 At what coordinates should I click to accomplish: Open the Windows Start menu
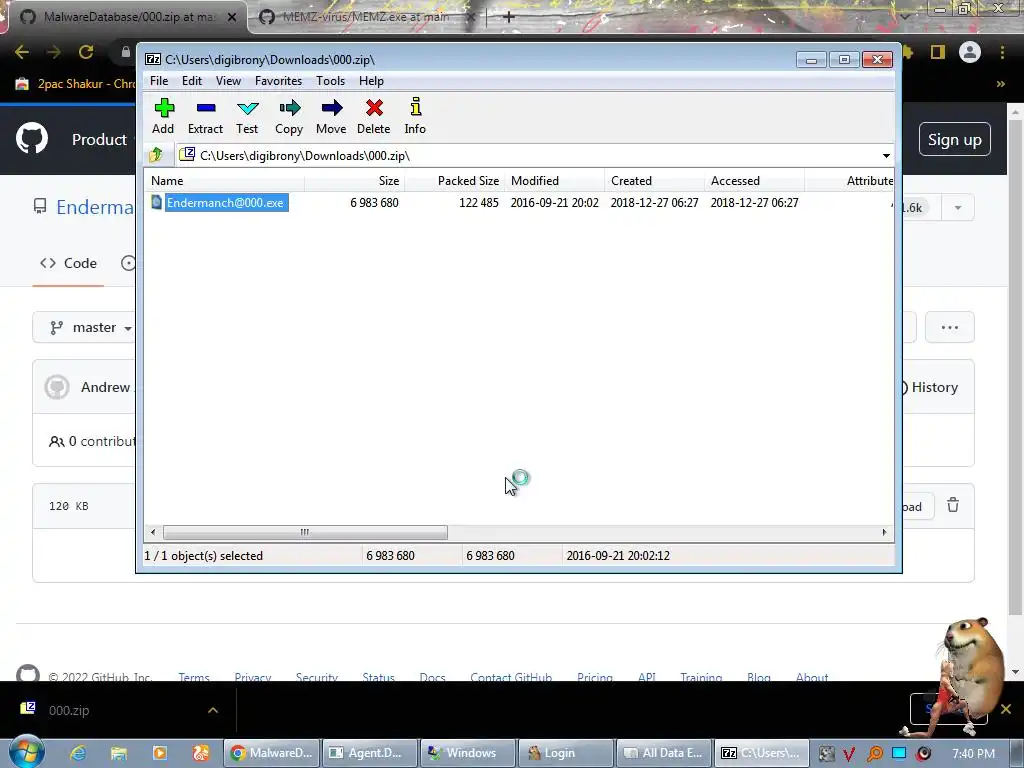pos(26,752)
